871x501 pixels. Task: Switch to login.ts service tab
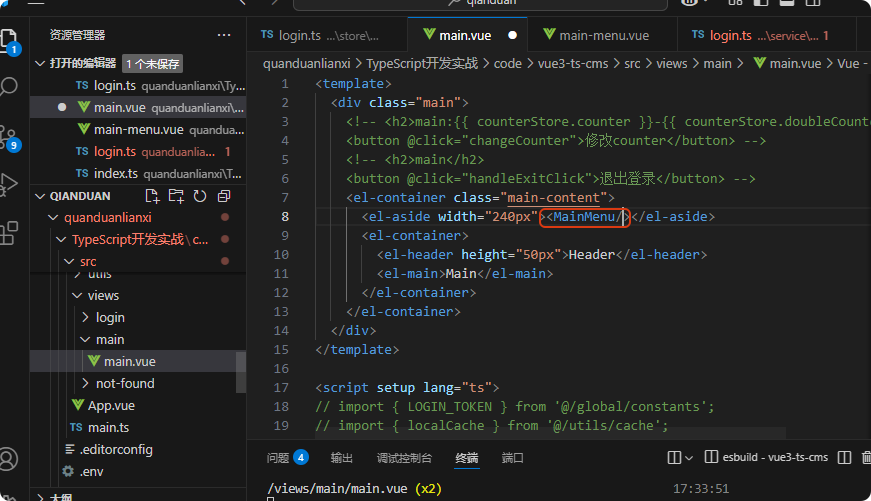[767, 36]
